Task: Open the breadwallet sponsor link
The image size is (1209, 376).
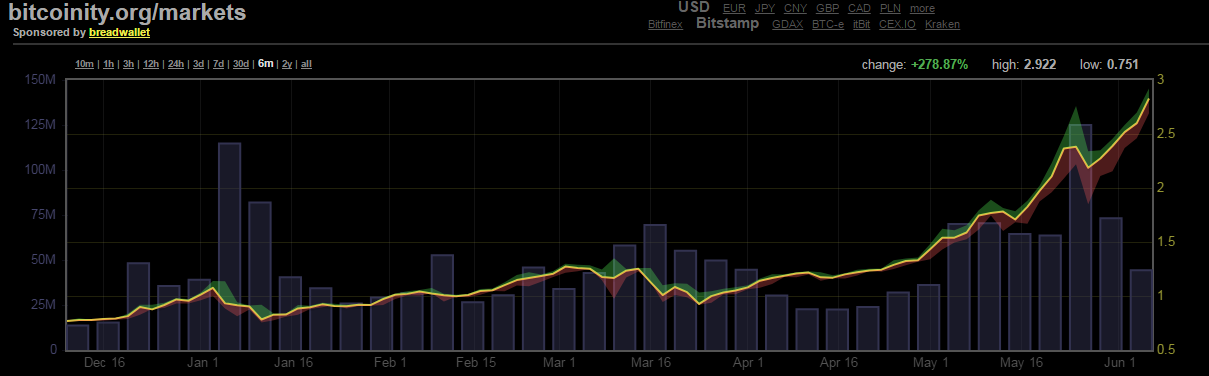Action: pyautogui.click(x=119, y=32)
